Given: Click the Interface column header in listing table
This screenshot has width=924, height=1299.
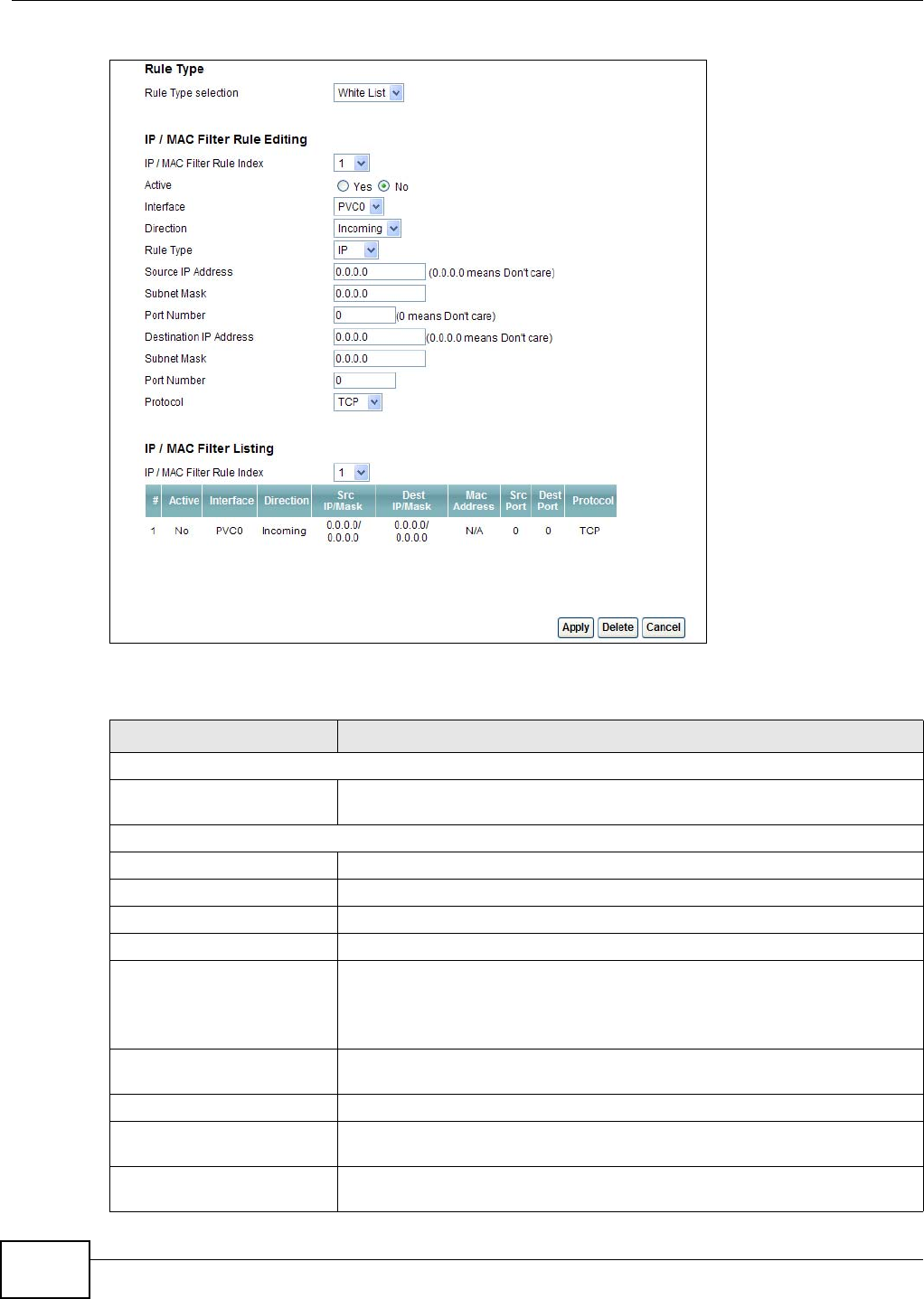Looking at the screenshot, I should click(231, 501).
